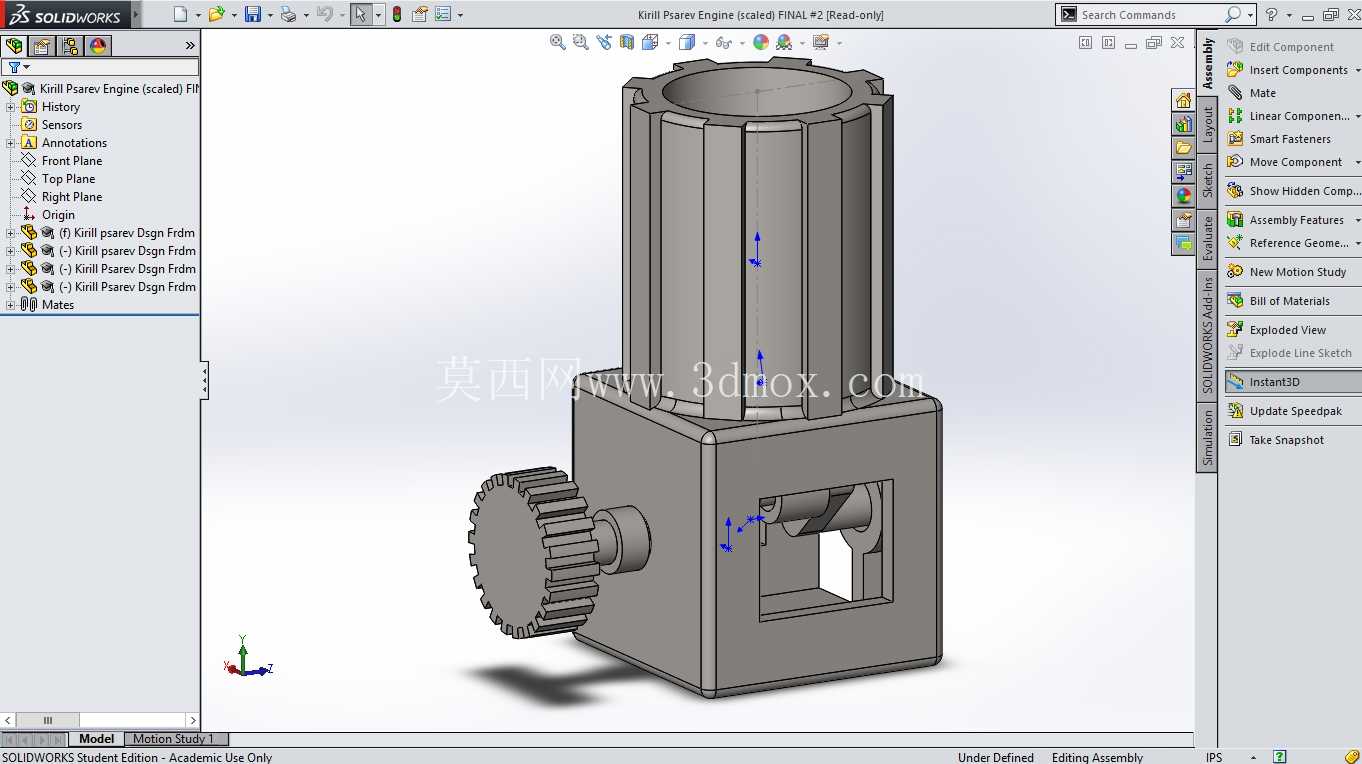Switch to SOLIDWORKS Add-Ins vertical tab

pos(1208,335)
